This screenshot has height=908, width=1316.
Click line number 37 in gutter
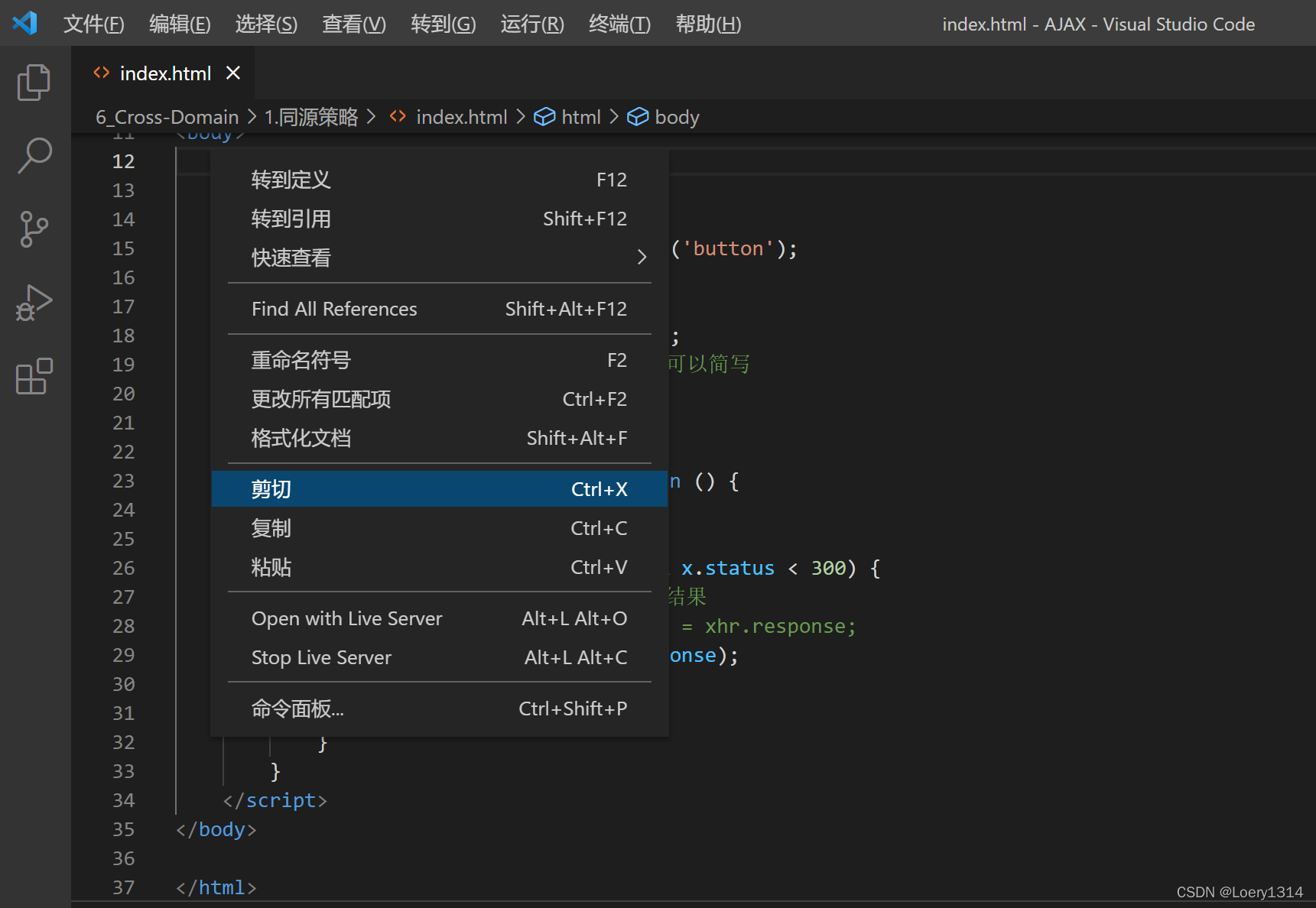tap(124, 887)
